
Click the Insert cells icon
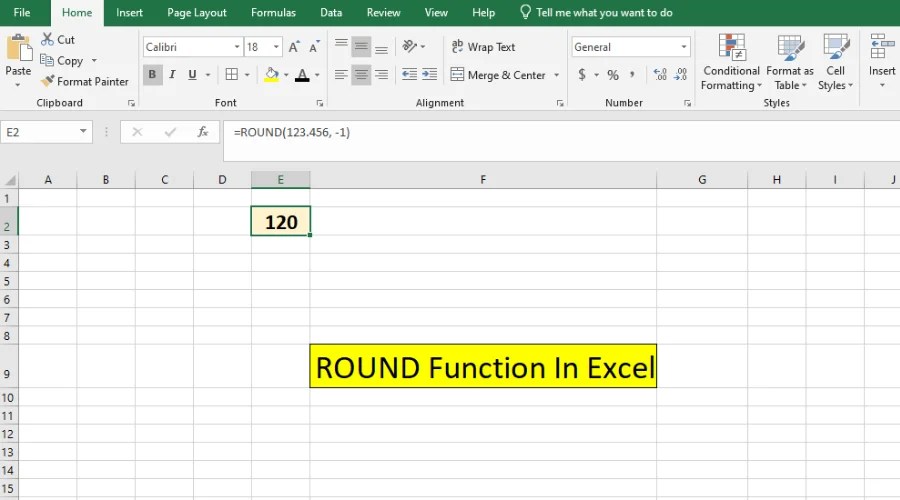[882, 47]
